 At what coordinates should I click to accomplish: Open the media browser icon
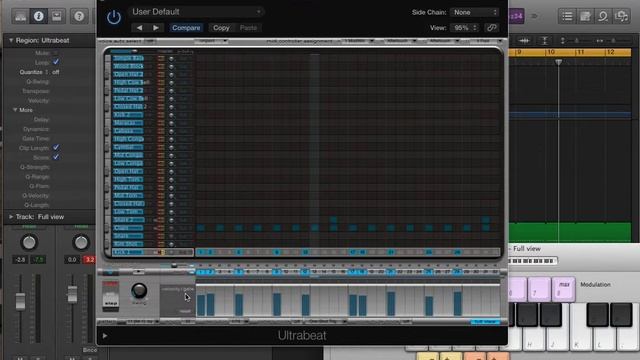click(x=621, y=16)
